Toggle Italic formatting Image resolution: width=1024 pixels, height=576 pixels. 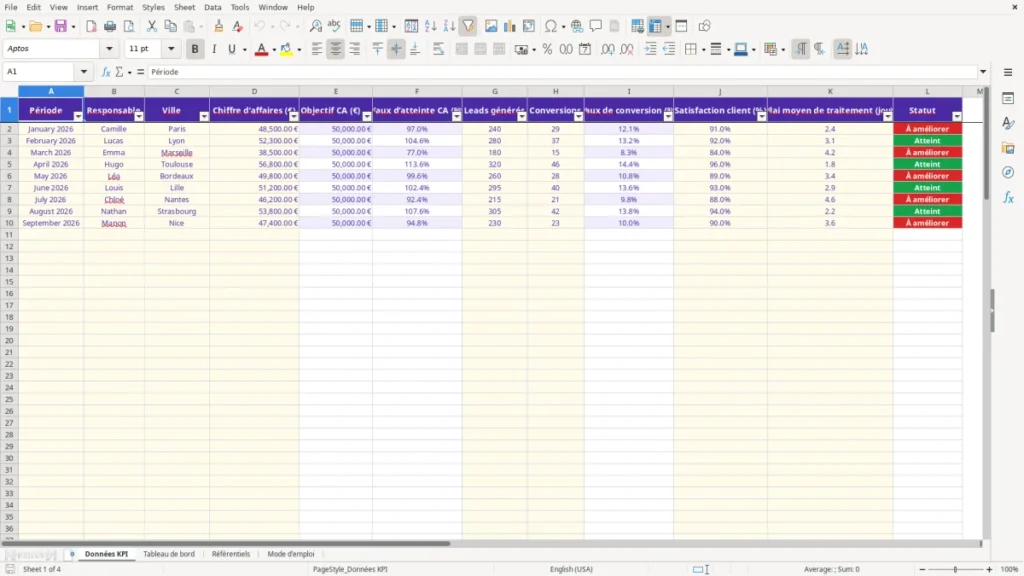click(x=214, y=49)
